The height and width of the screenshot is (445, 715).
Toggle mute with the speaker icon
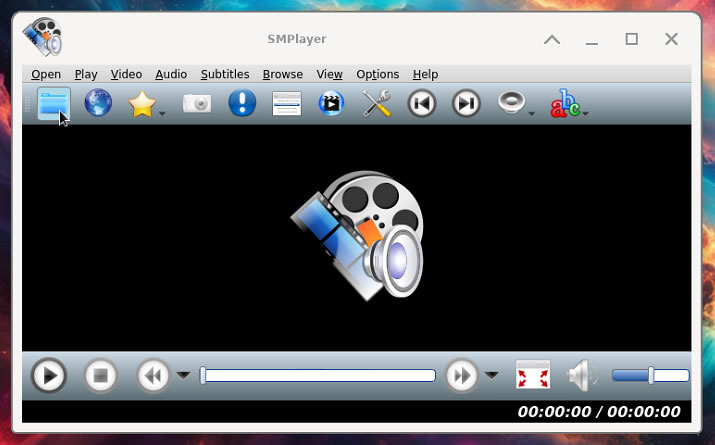click(x=581, y=376)
